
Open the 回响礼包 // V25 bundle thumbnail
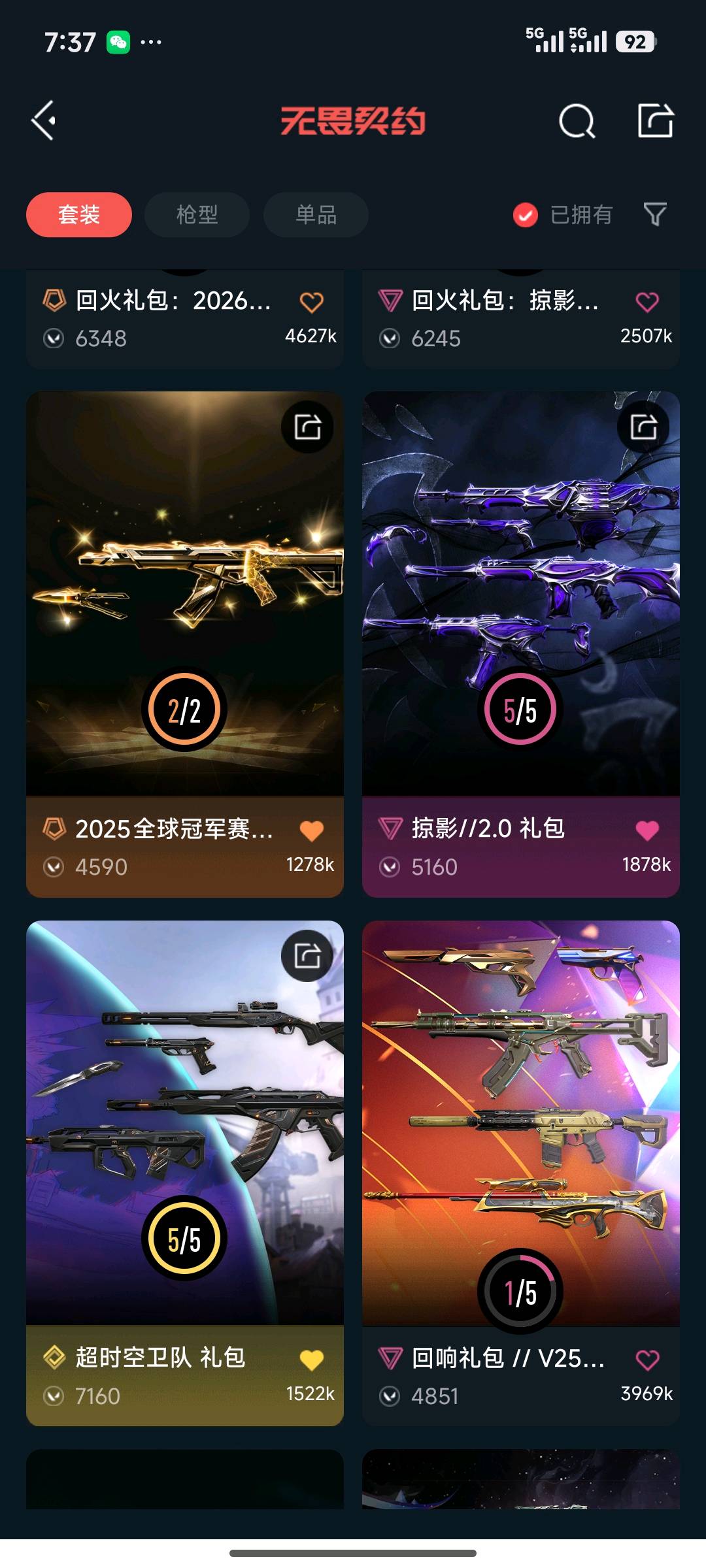[x=521, y=1122]
